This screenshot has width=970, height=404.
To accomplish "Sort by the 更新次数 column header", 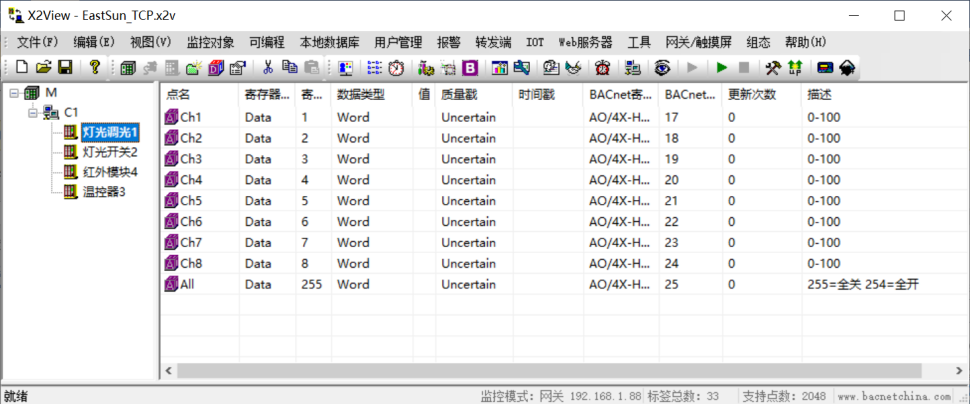I will point(762,95).
